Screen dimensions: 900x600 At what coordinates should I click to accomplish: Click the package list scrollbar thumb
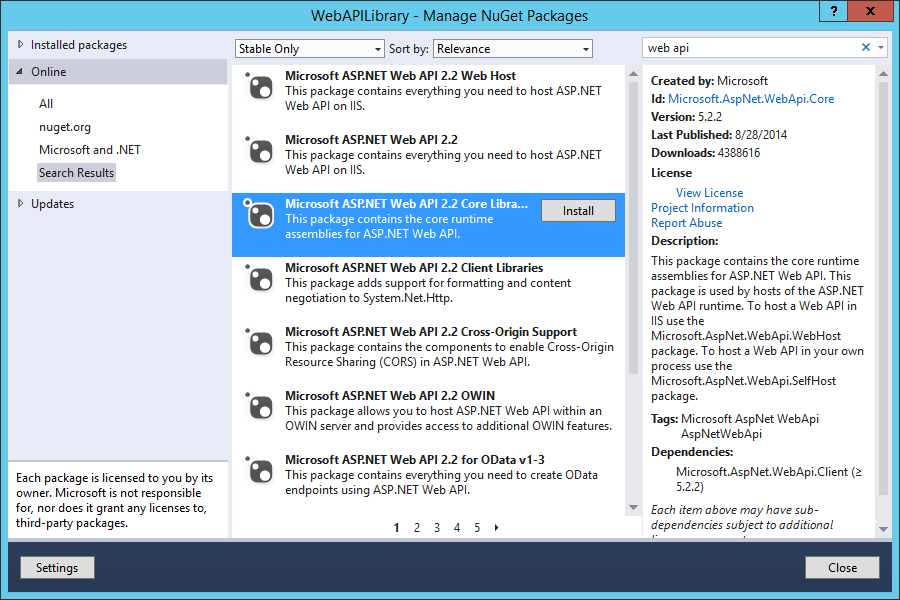point(634,228)
